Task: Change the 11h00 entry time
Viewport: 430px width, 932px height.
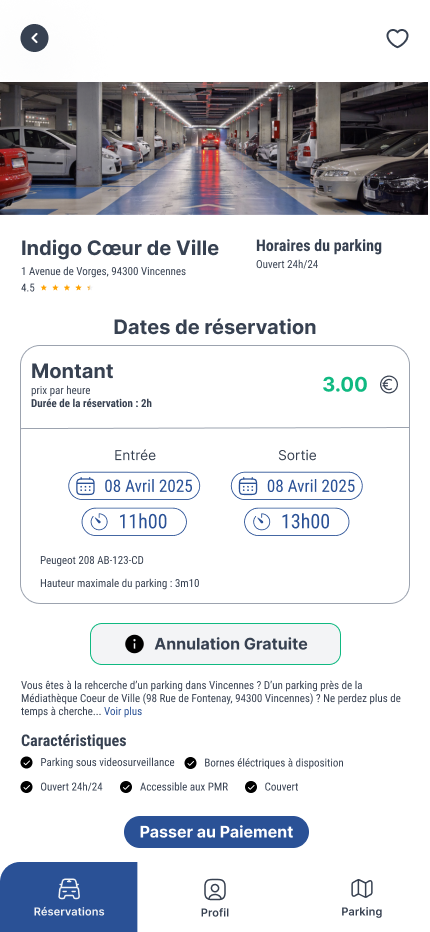Action: coord(134,522)
